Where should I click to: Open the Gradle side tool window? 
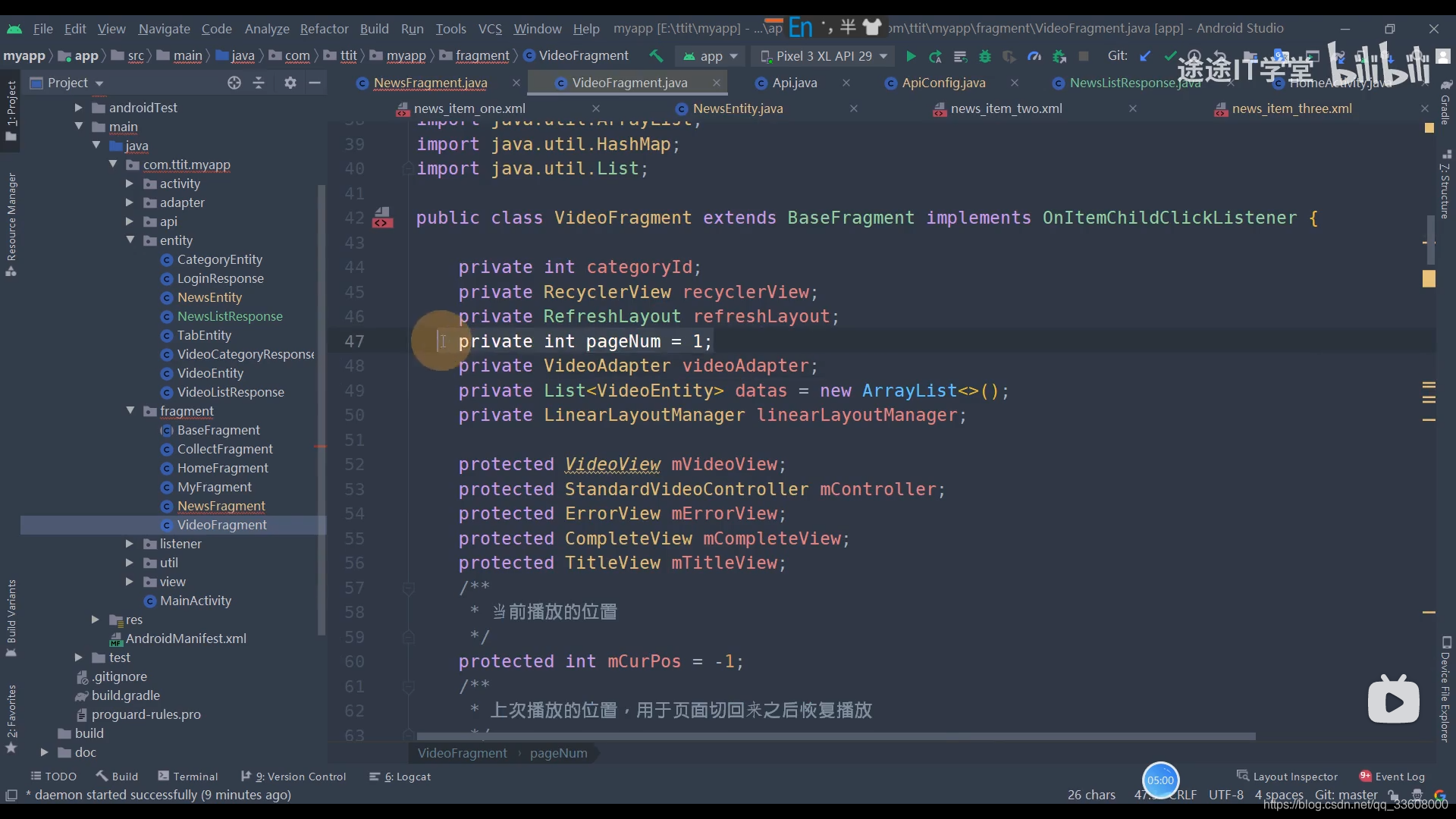[1445, 102]
